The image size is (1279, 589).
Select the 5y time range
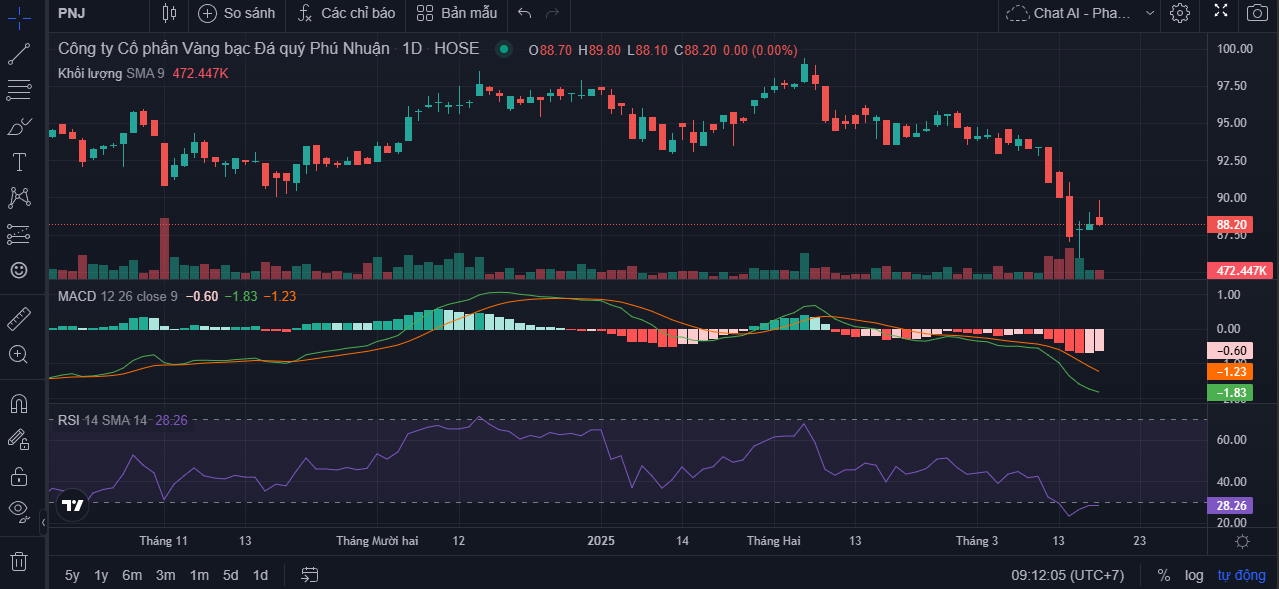(72, 575)
